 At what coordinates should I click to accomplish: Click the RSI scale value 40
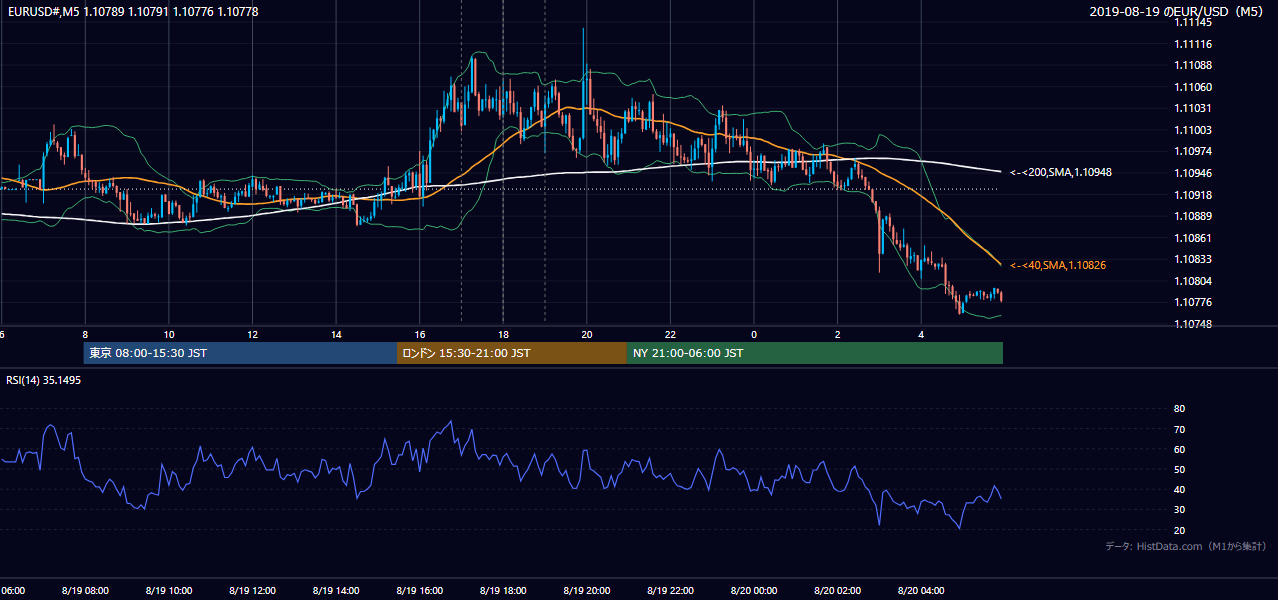coord(1179,489)
